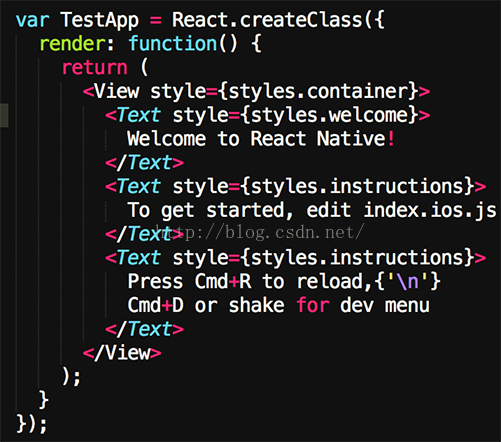Image resolution: width=501 pixels, height=442 pixels.
Task: Click the final '});' line
Action: tap(32, 424)
